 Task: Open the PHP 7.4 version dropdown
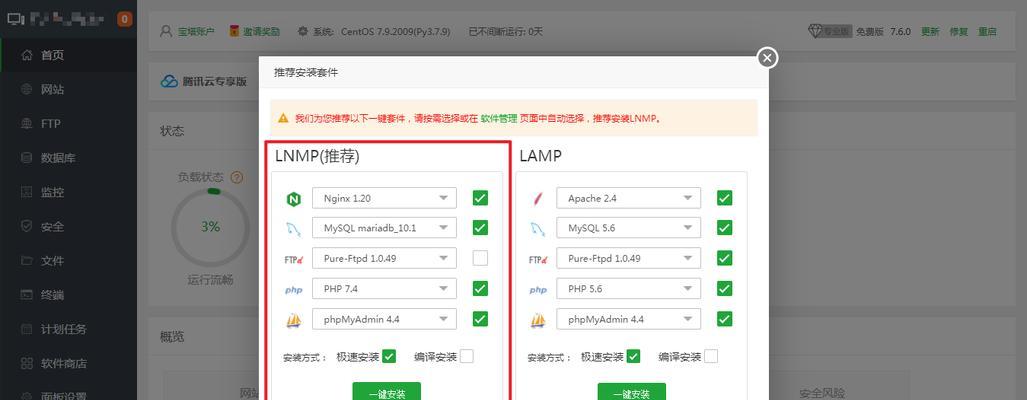[384, 288]
